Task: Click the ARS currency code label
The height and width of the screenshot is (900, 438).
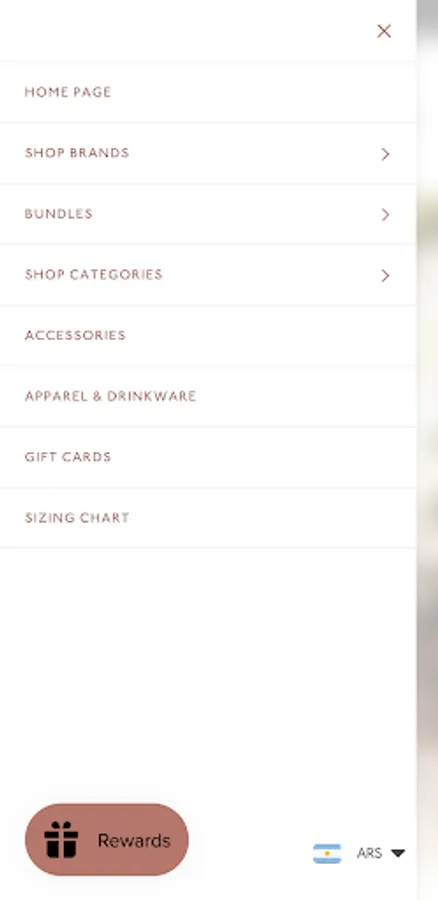Action: click(369, 854)
